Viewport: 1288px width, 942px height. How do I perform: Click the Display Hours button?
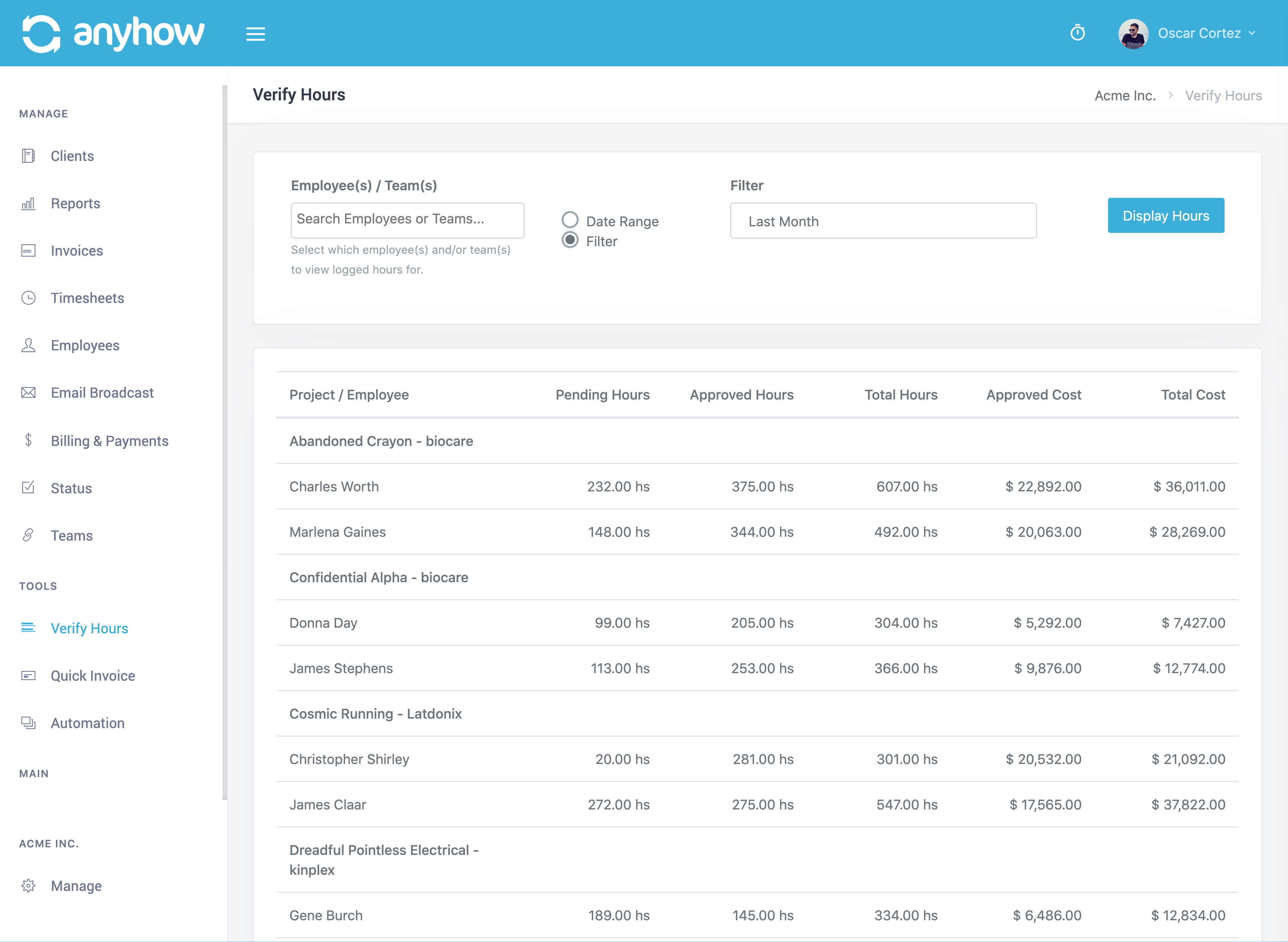coord(1166,215)
